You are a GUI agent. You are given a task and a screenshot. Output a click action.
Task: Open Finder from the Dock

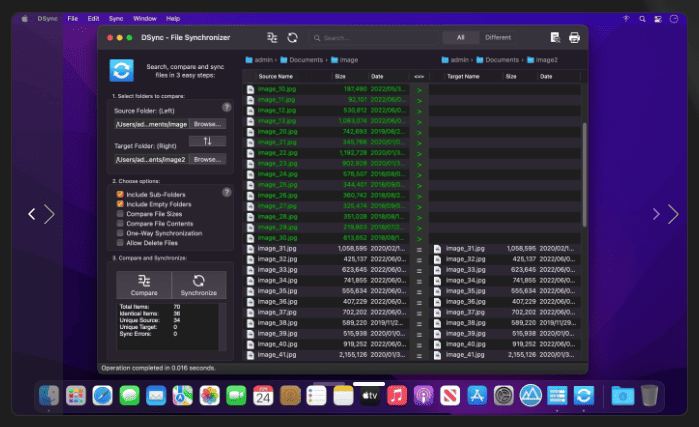pos(49,395)
